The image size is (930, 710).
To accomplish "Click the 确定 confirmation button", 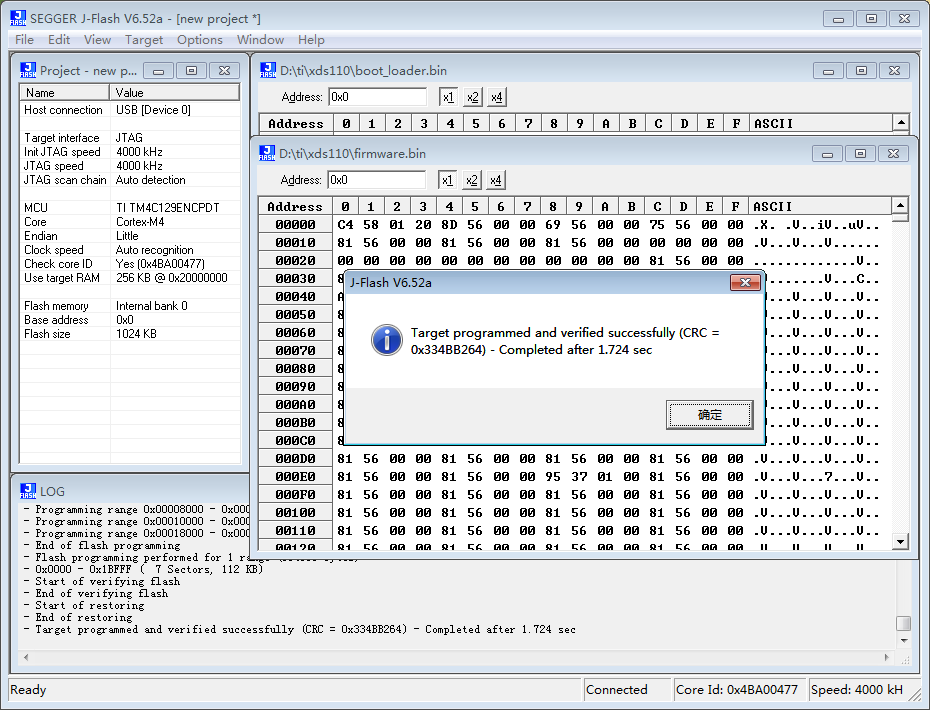I will click(x=709, y=415).
